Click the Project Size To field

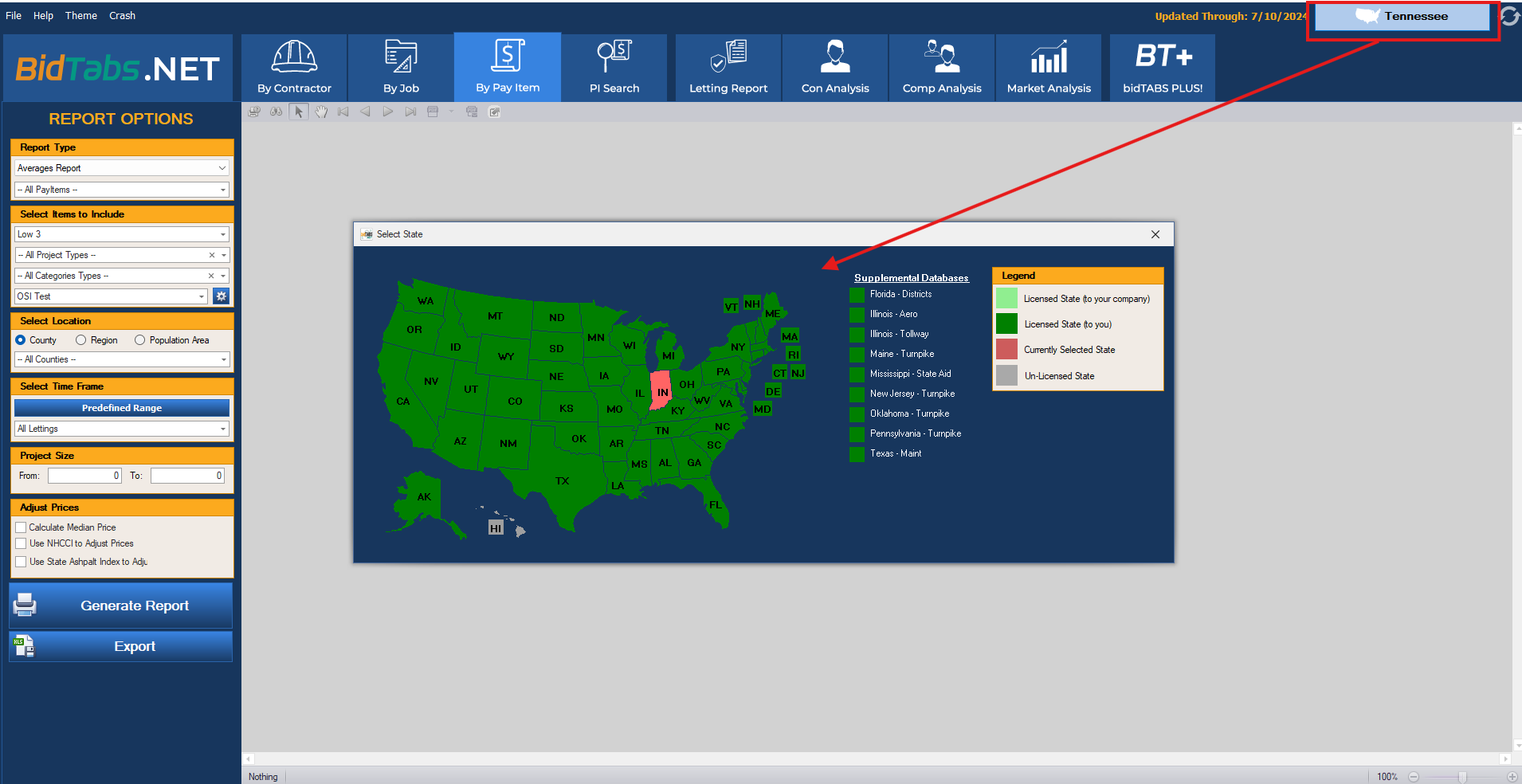pyautogui.click(x=187, y=476)
